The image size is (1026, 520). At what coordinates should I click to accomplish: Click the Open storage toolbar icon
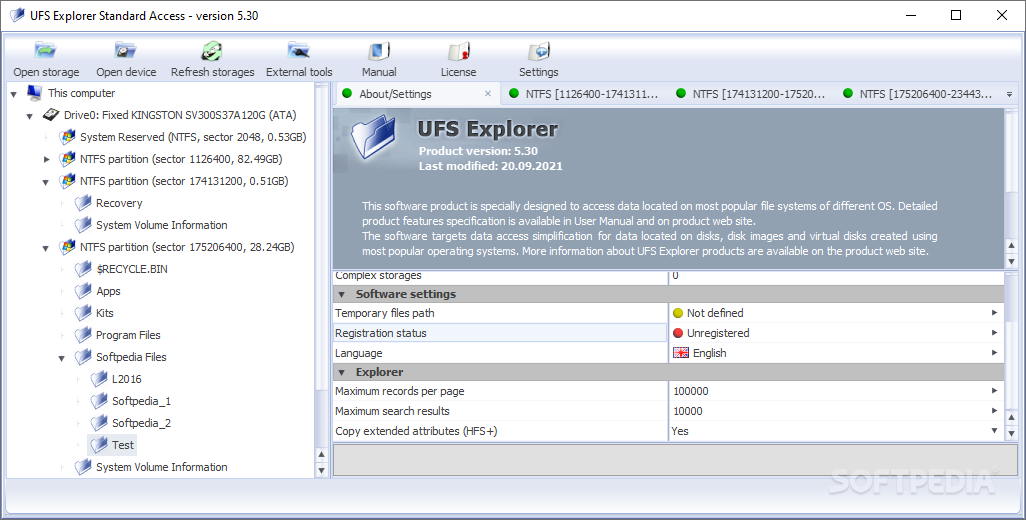[x=46, y=51]
